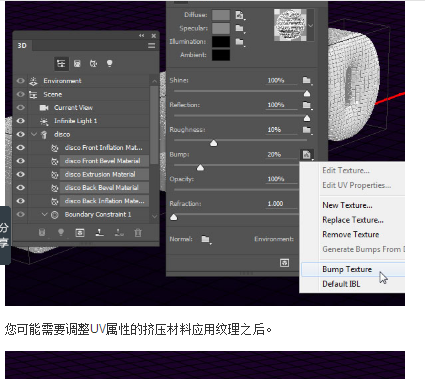Collapse the 3D panel with double-arrow icon
The height and width of the screenshot is (379, 425).
(x=142, y=35)
